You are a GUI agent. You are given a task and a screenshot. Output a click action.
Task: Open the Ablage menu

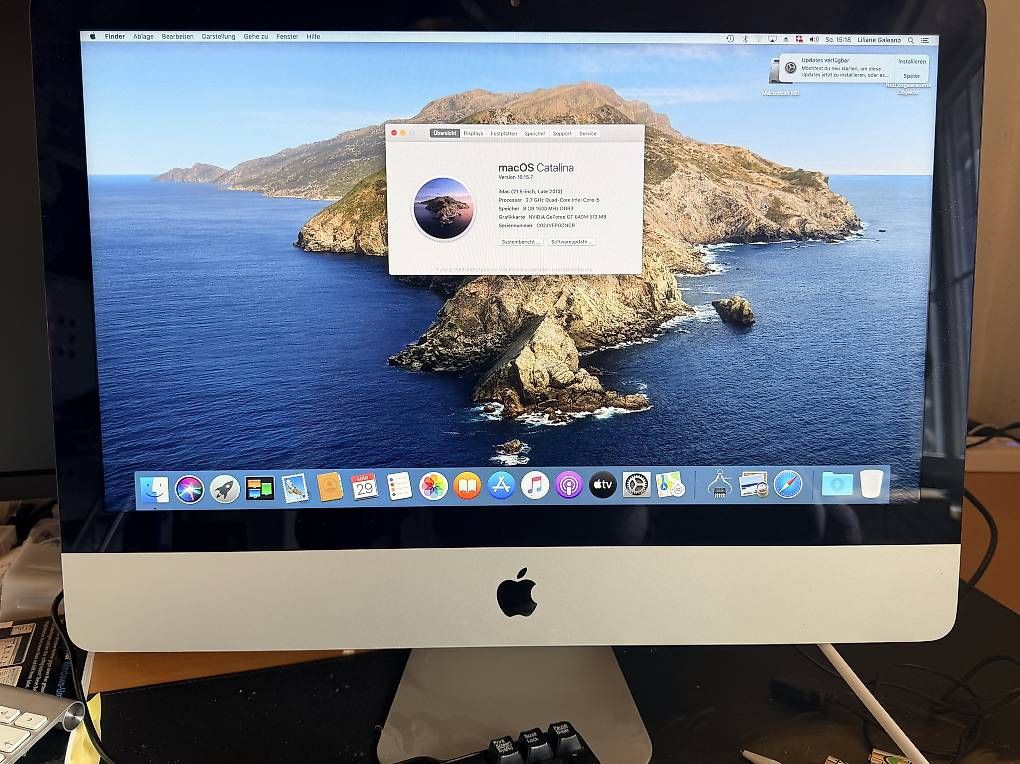click(x=143, y=36)
